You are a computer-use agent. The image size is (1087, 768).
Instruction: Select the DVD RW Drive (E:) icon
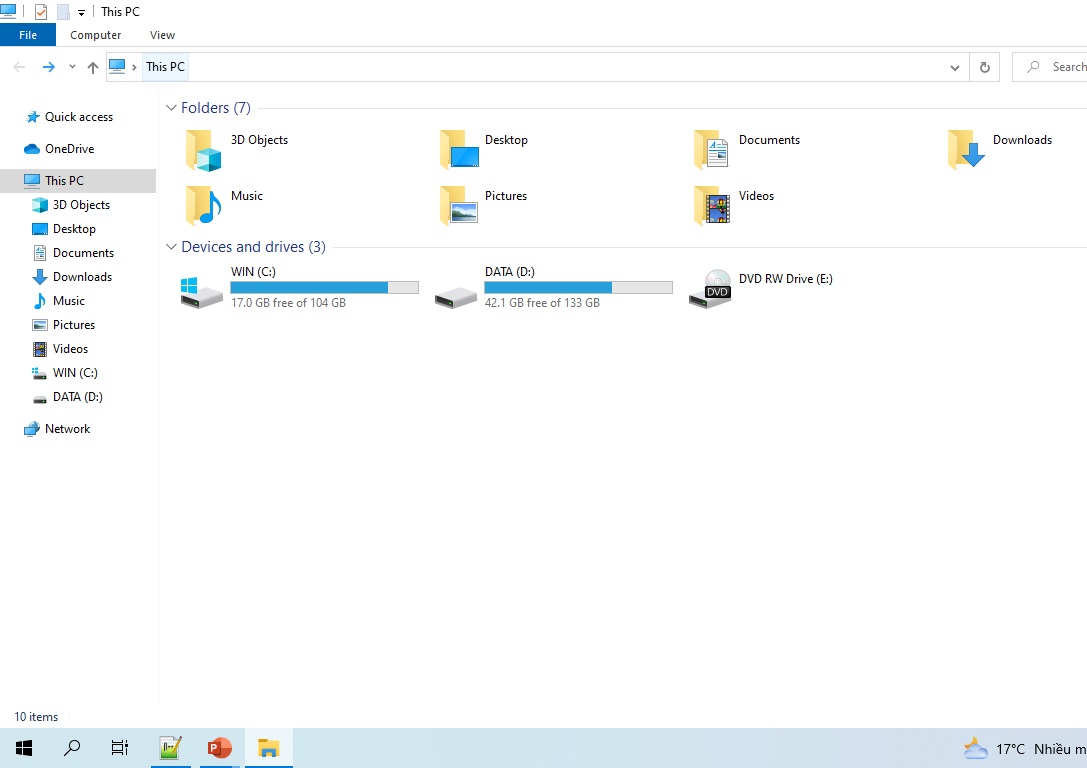tap(711, 288)
